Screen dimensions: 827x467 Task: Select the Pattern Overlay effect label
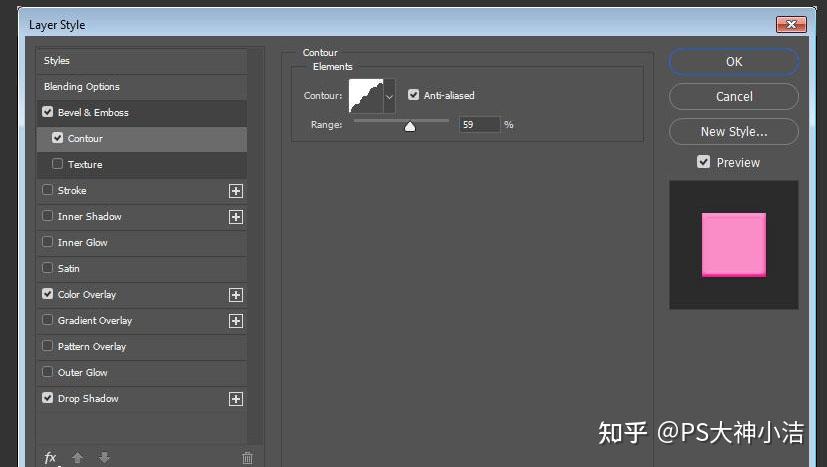92,347
